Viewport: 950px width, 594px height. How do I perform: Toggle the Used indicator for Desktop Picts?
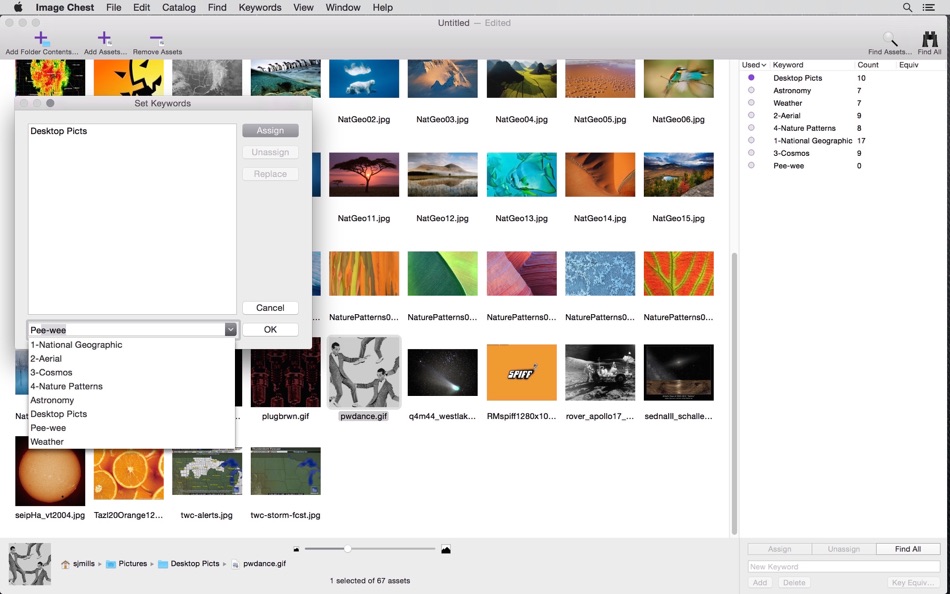(751, 77)
